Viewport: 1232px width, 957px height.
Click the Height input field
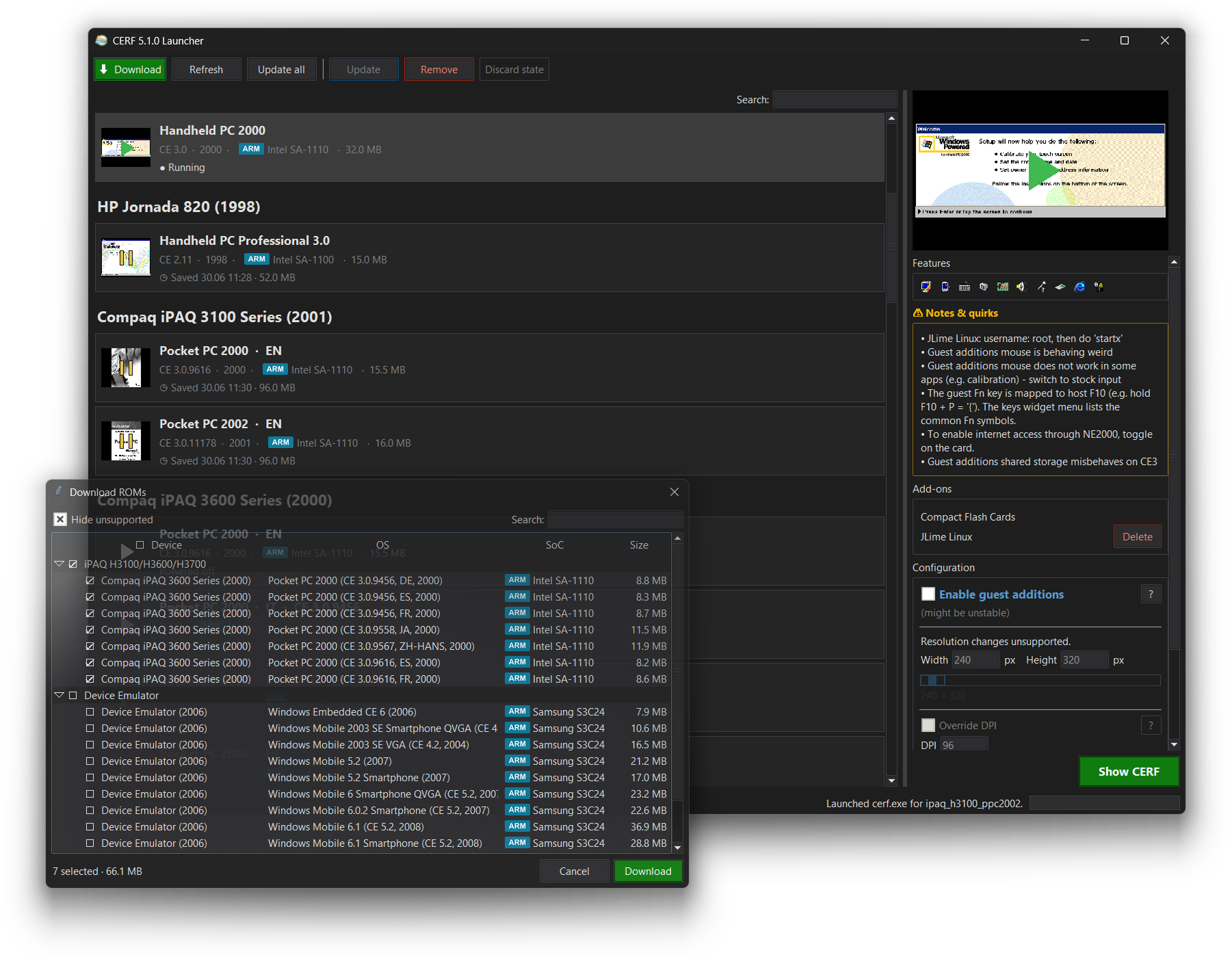pos(1084,659)
